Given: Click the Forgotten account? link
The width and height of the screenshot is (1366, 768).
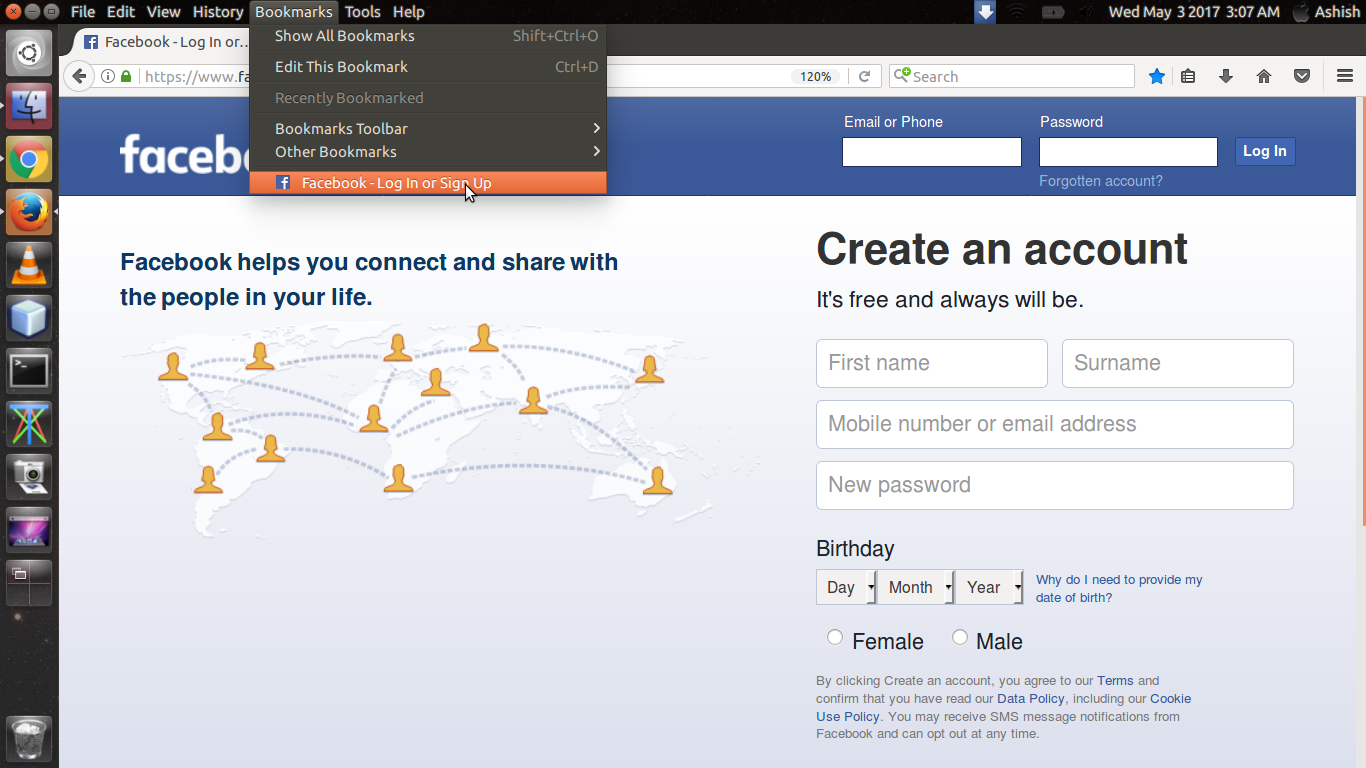Looking at the screenshot, I should click(1101, 181).
